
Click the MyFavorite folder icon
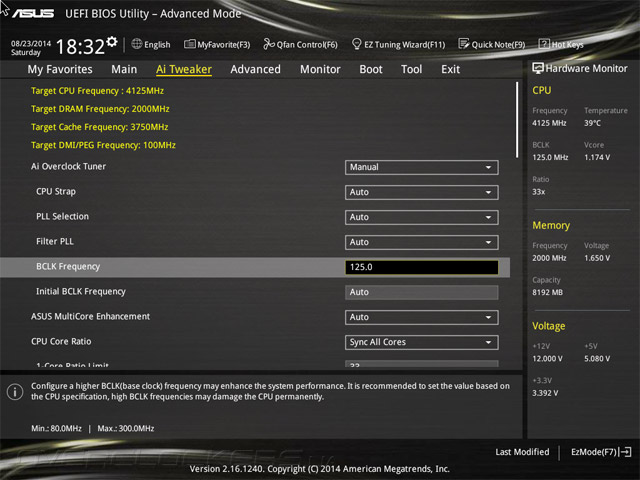click(189, 44)
